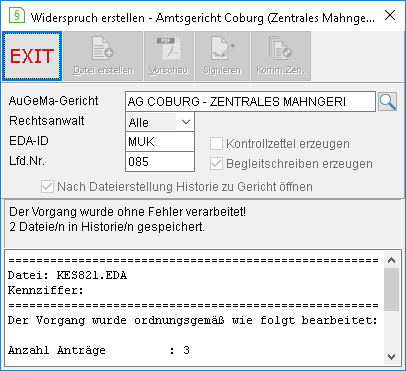Click the paragraph app icon in title bar
The height and width of the screenshot is (371, 406).
click(17, 15)
